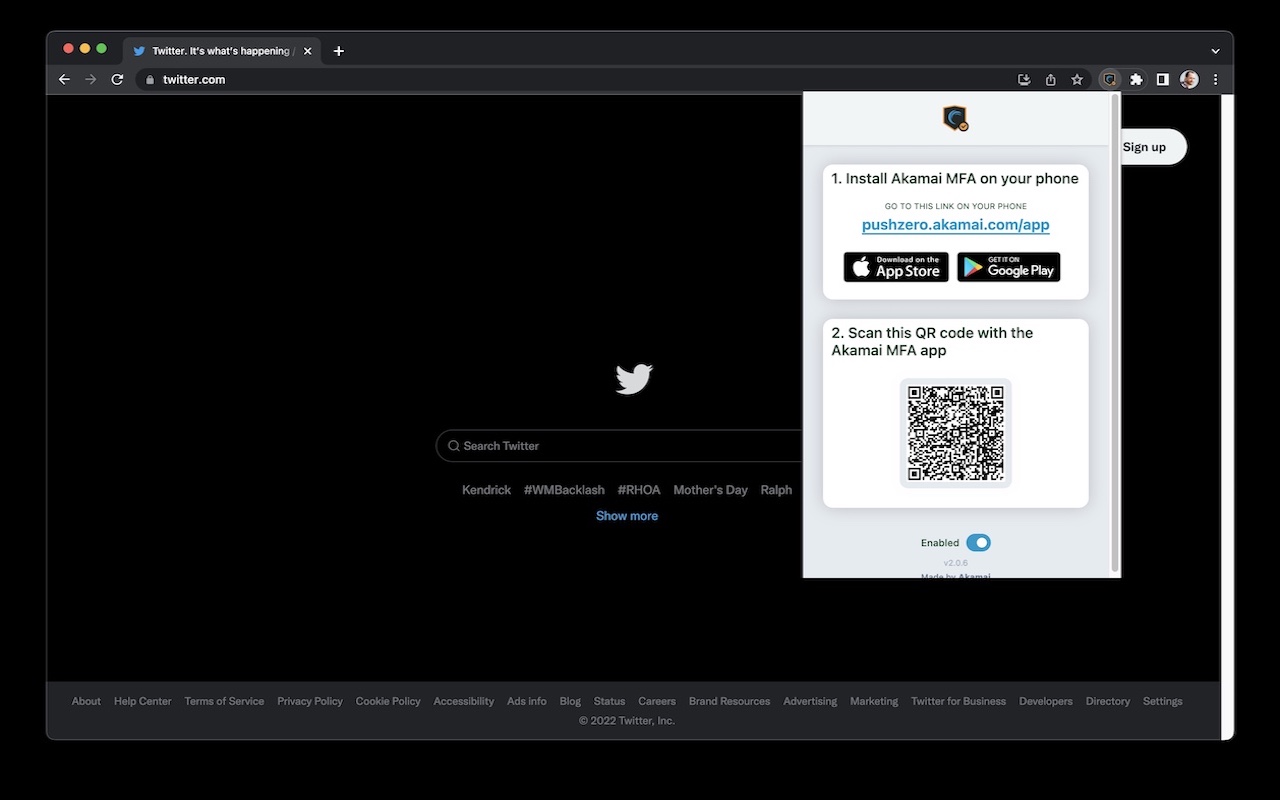Select the Get it on Google Play badge
This screenshot has height=800, width=1280.
(x=1008, y=267)
